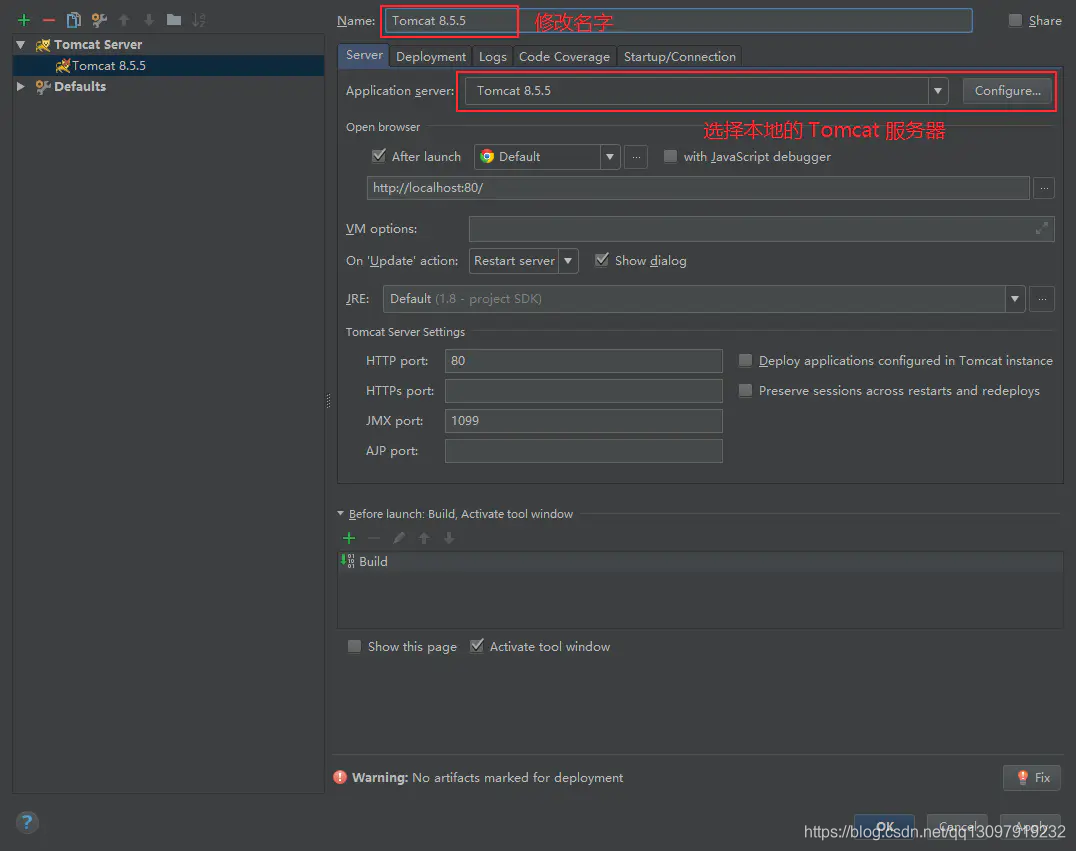Browse browsers ellipsis next to Default browser
Screen dimensions: 1076x851
point(636,156)
